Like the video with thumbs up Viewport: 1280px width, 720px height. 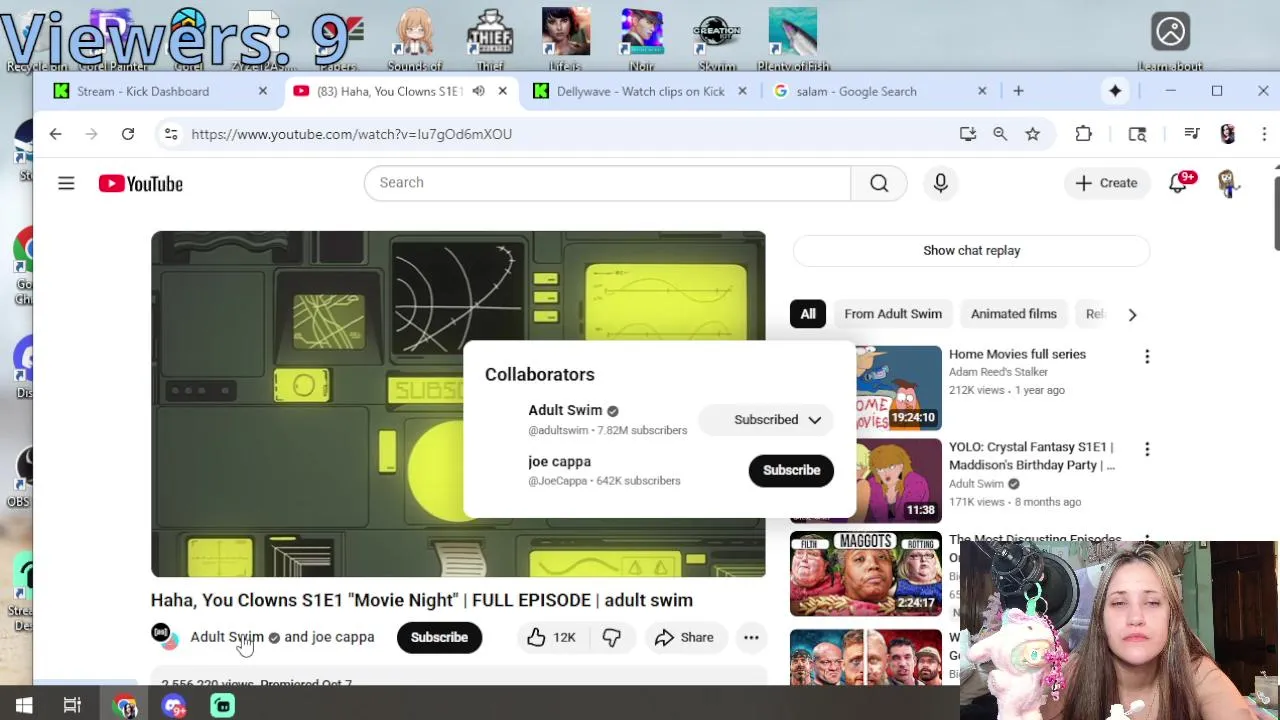coord(552,637)
